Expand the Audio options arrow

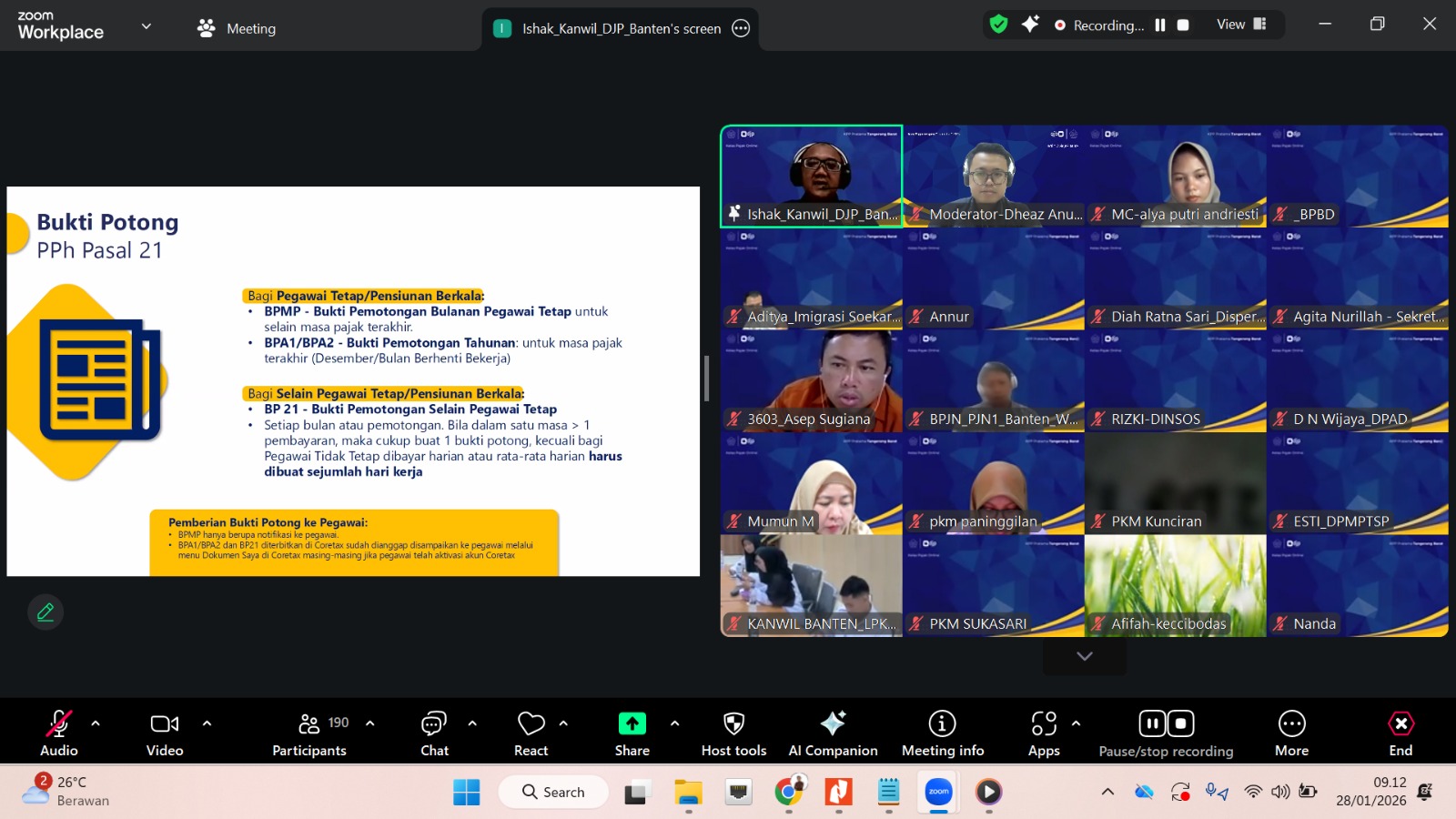click(x=96, y=723)
